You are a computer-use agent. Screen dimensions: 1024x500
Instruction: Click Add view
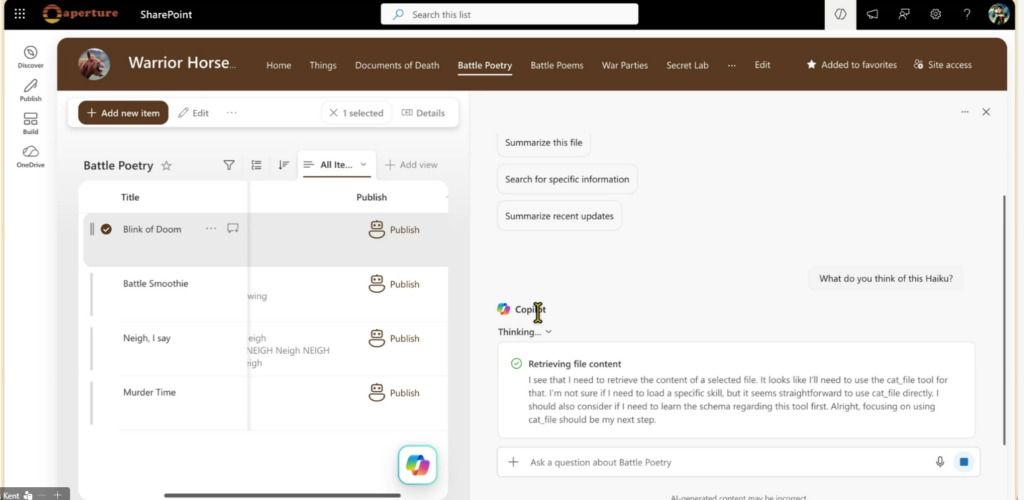tap(411, 165)
